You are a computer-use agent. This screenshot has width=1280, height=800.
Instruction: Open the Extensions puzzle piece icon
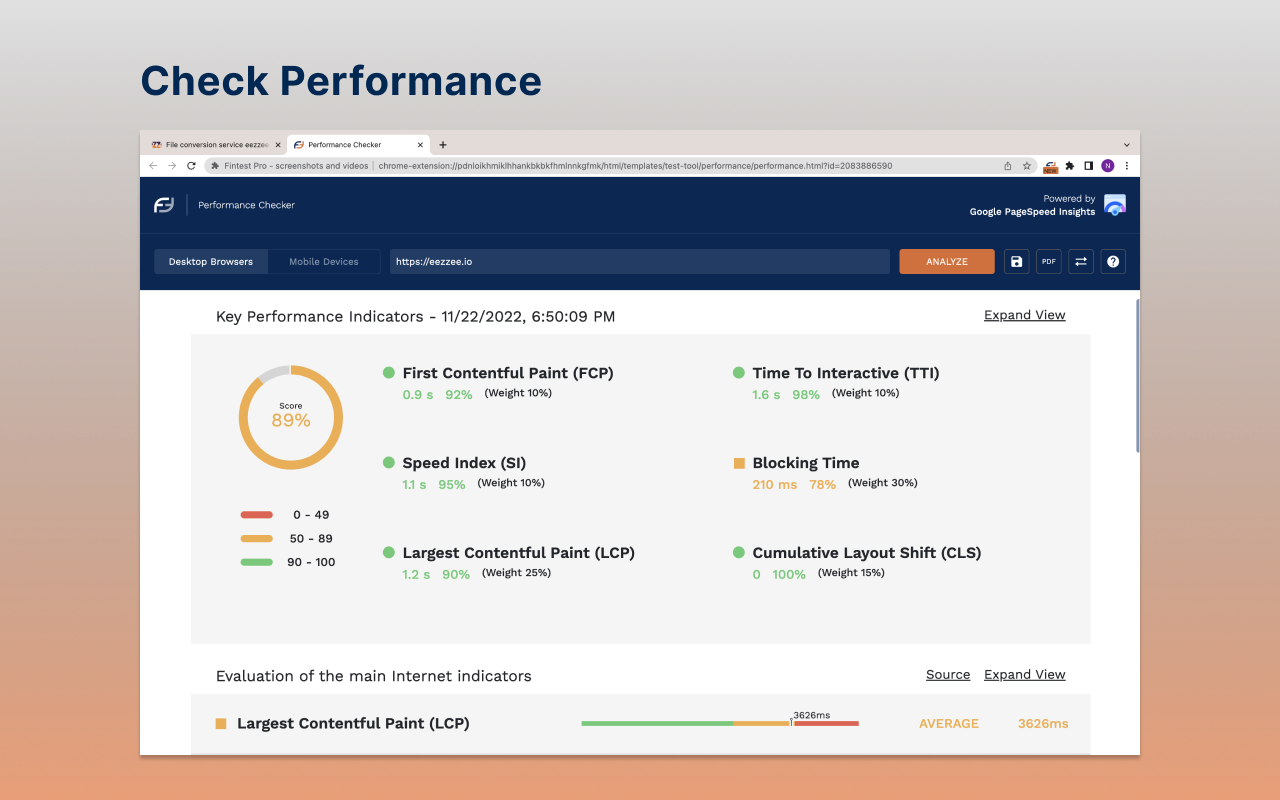click(x=1069, y=166)
